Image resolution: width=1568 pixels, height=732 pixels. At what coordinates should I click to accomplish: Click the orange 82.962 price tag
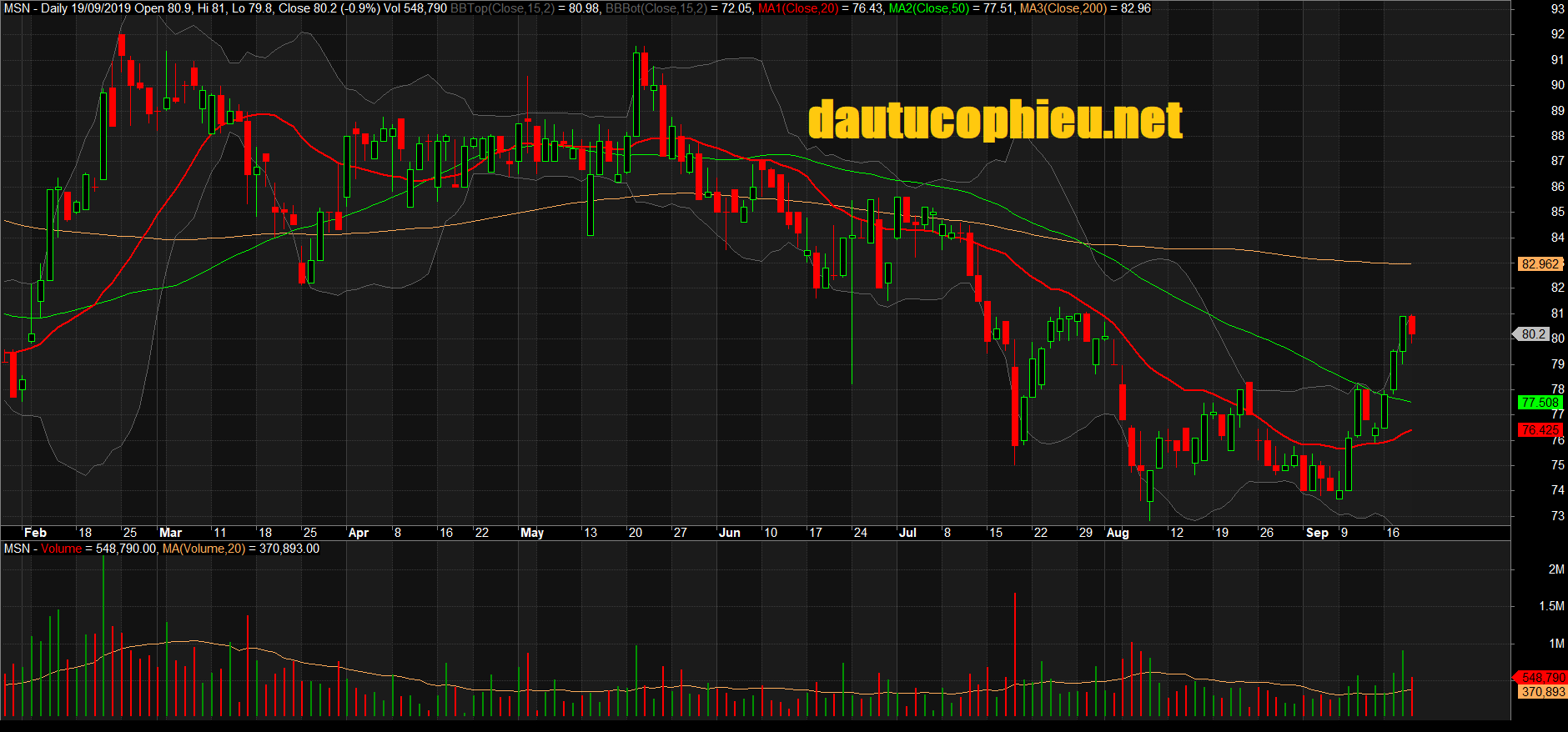(x=1540, y=264)
